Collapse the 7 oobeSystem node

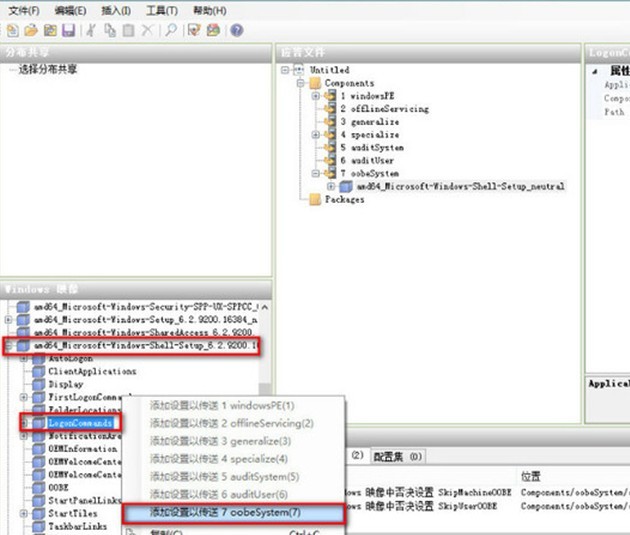(x=316, y=173)
